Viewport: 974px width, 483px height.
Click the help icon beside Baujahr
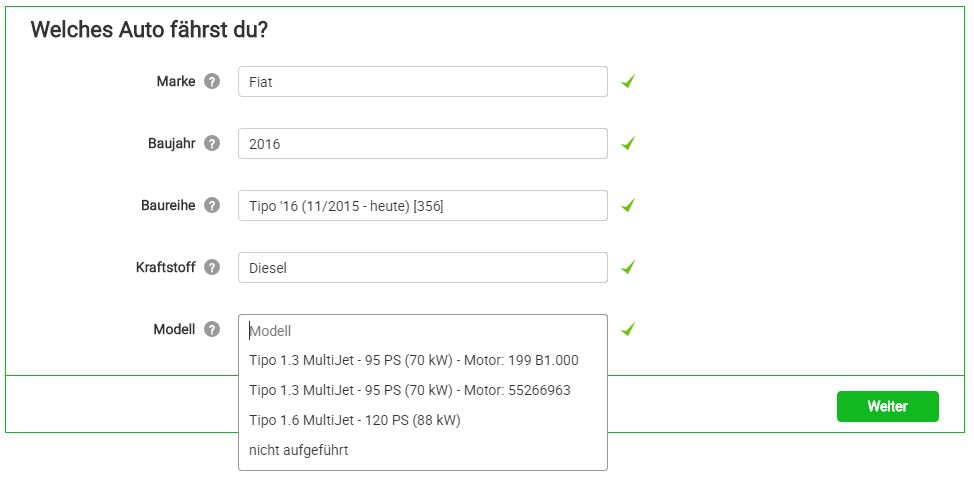(x=211, y=144)
